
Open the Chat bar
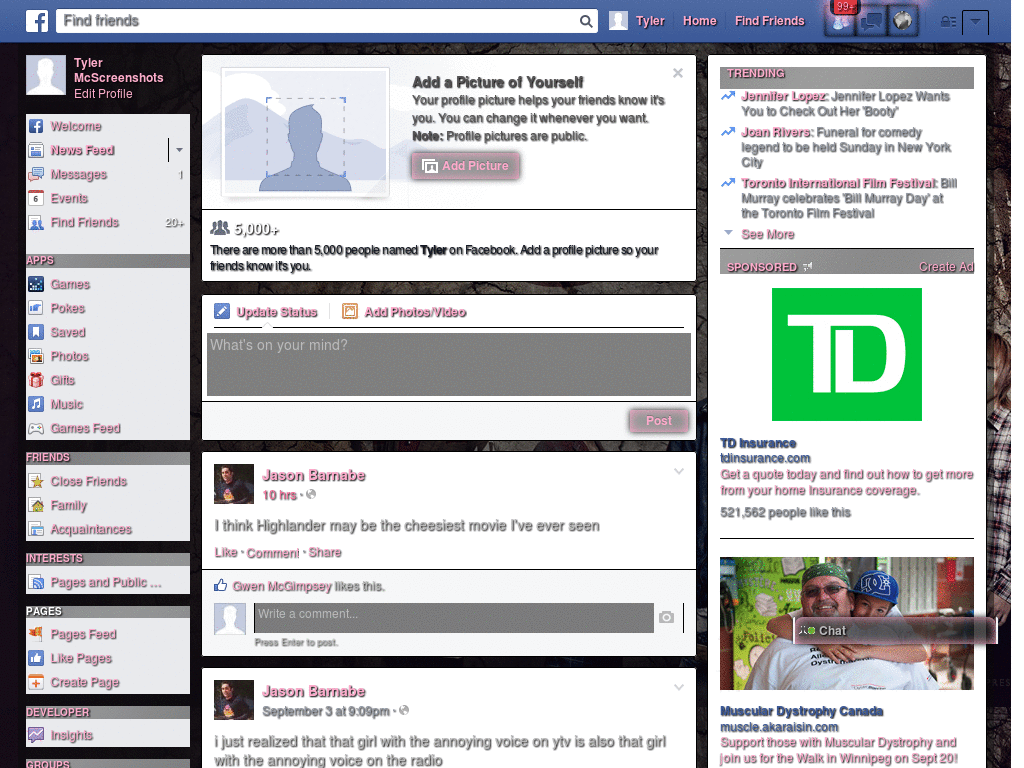pos(895,631)
